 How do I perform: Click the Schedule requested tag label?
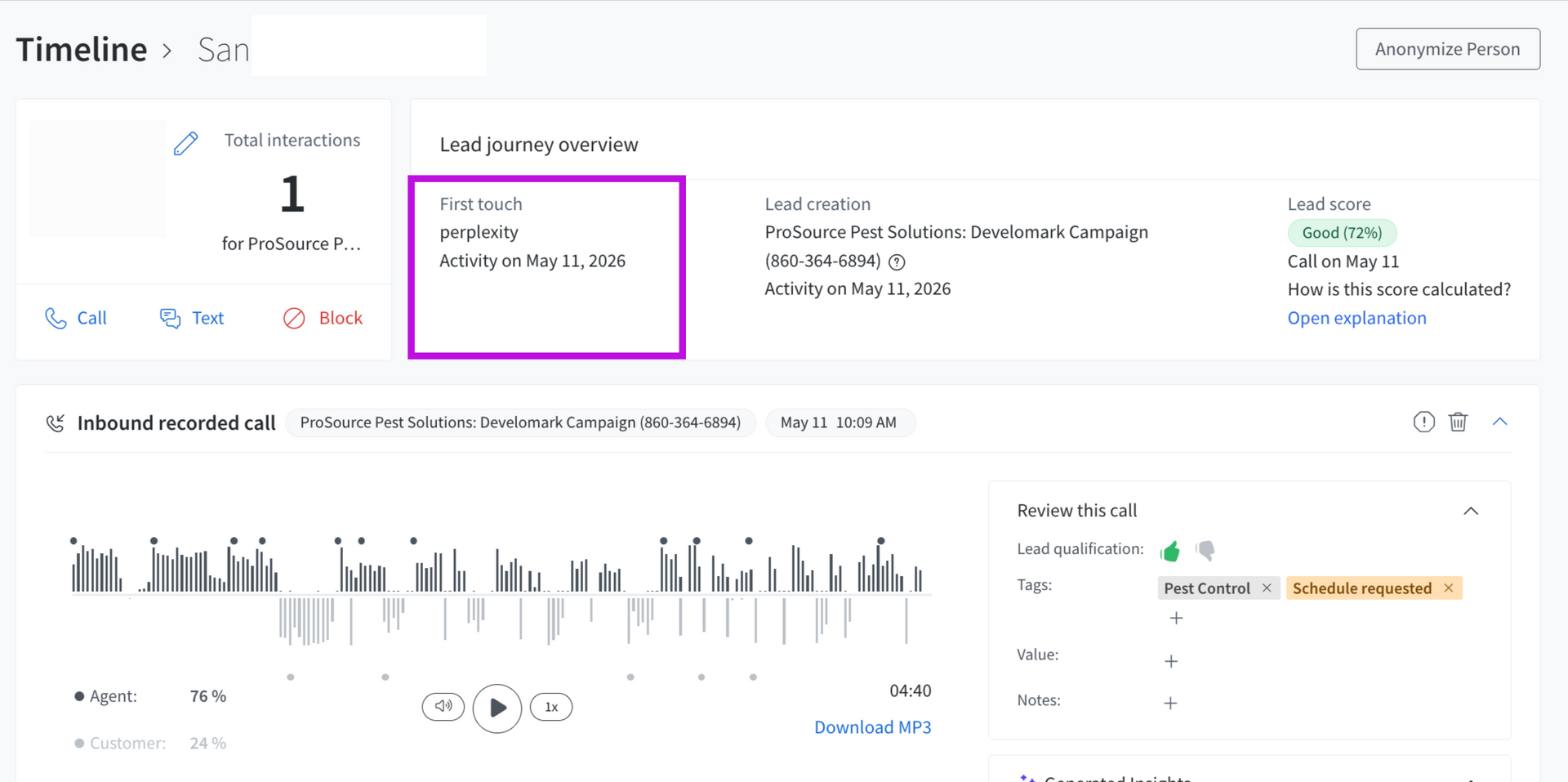pyautogui.click(x=1362, y=588)
